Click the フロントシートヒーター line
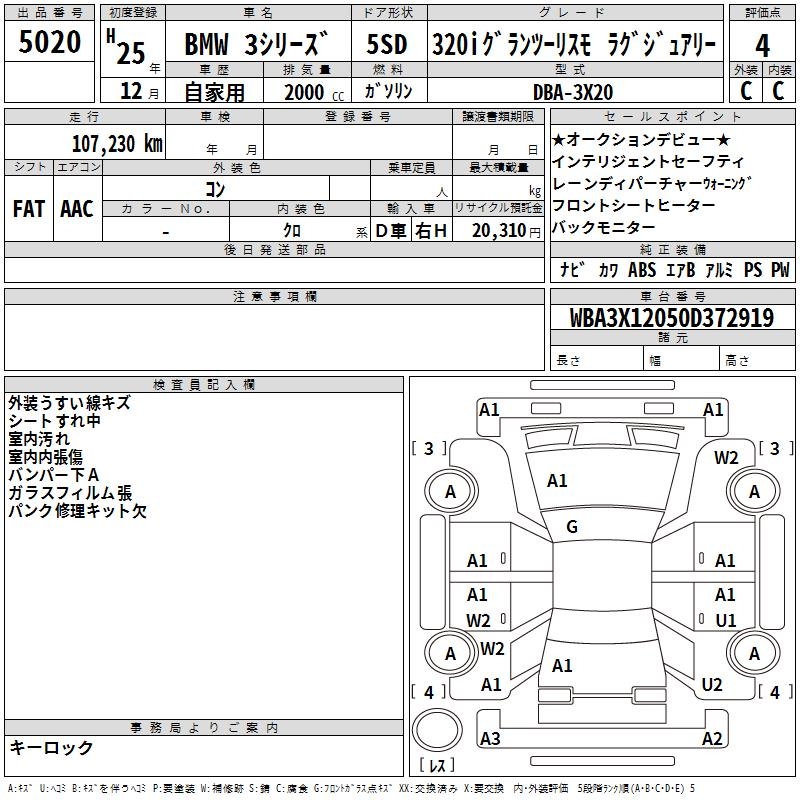This screenshot has width=800, height=800. click(x=634, y=205)
